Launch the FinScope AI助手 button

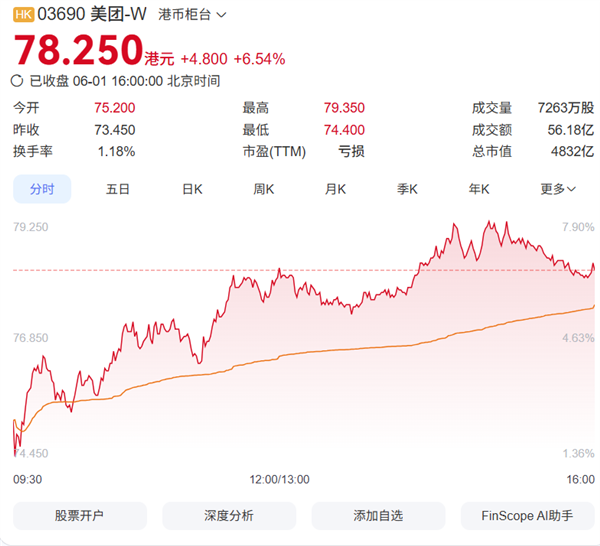[528, 516]
